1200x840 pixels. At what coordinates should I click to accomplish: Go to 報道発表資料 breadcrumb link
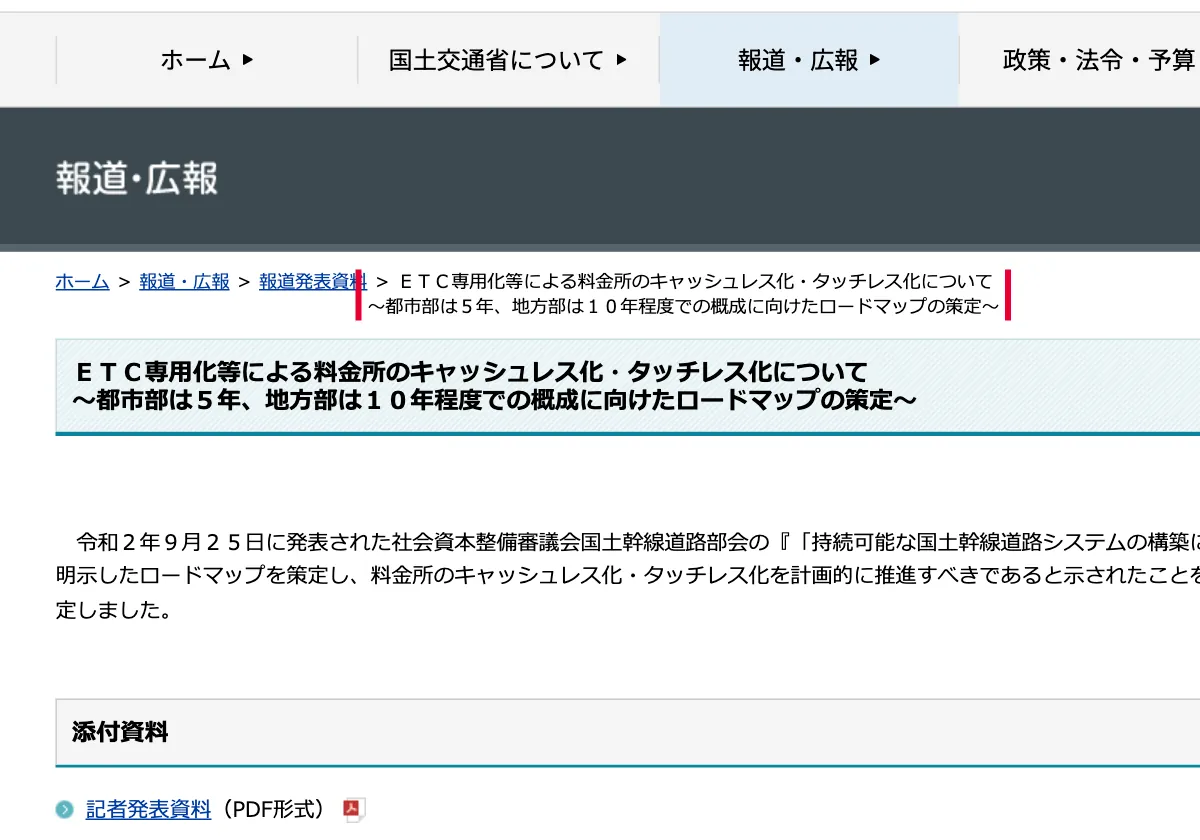[x=313, y=282]
